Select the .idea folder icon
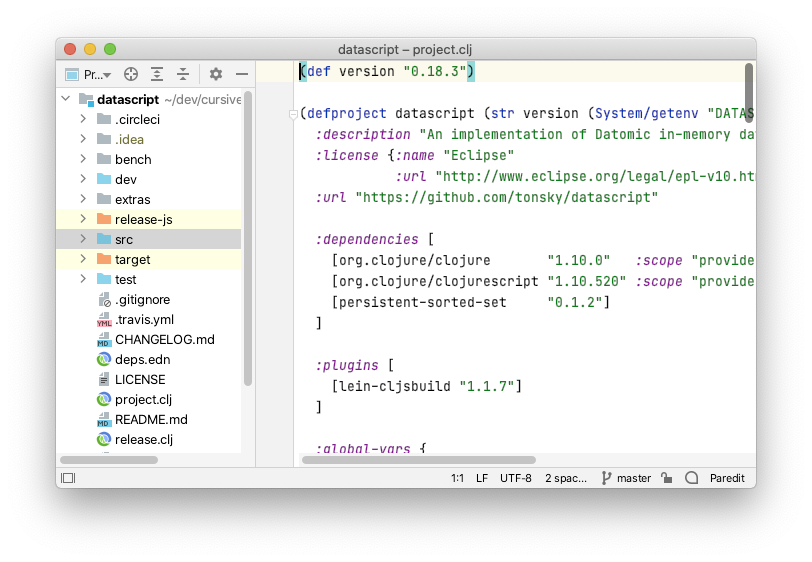 coord(104,139)
